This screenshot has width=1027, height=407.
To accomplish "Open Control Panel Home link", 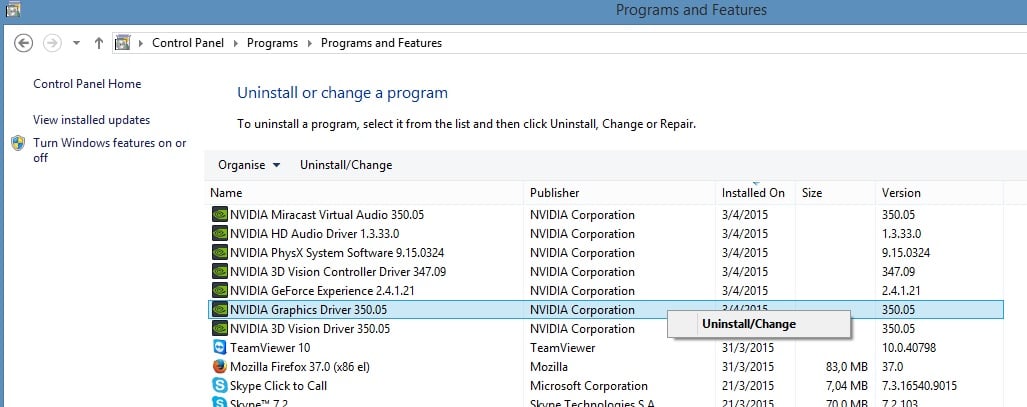I will [87, 84].
